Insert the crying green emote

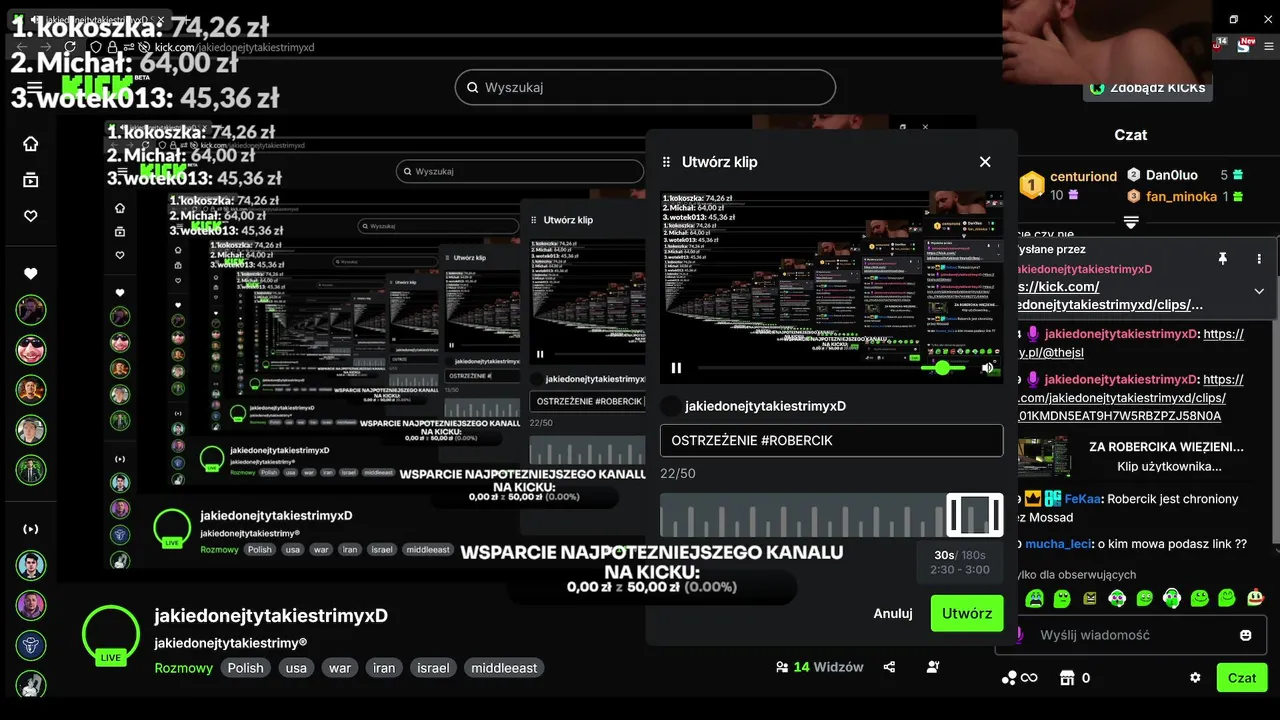click(1034, 598)
